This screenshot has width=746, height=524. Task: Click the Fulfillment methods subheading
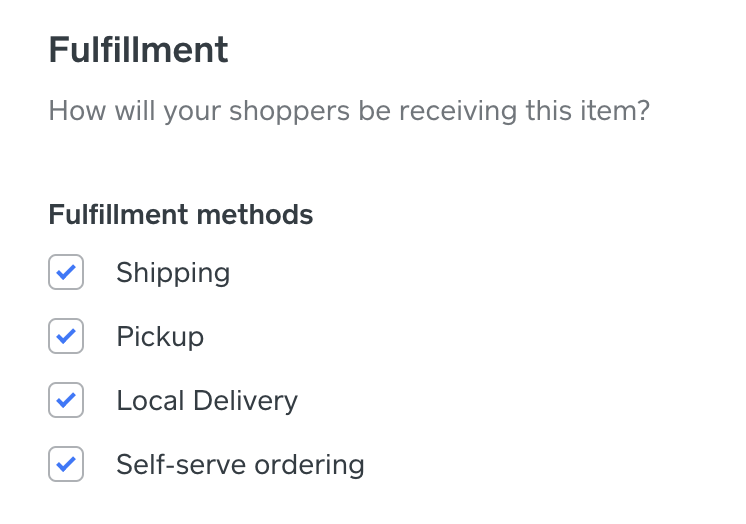[x=181, y=214]
